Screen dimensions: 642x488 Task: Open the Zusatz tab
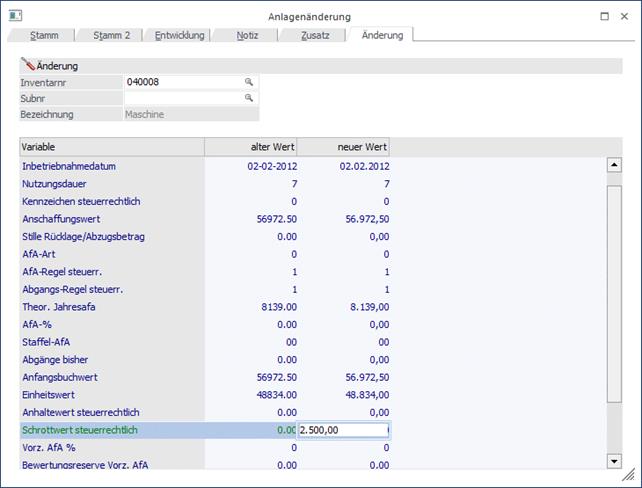[x=315, y=35]
